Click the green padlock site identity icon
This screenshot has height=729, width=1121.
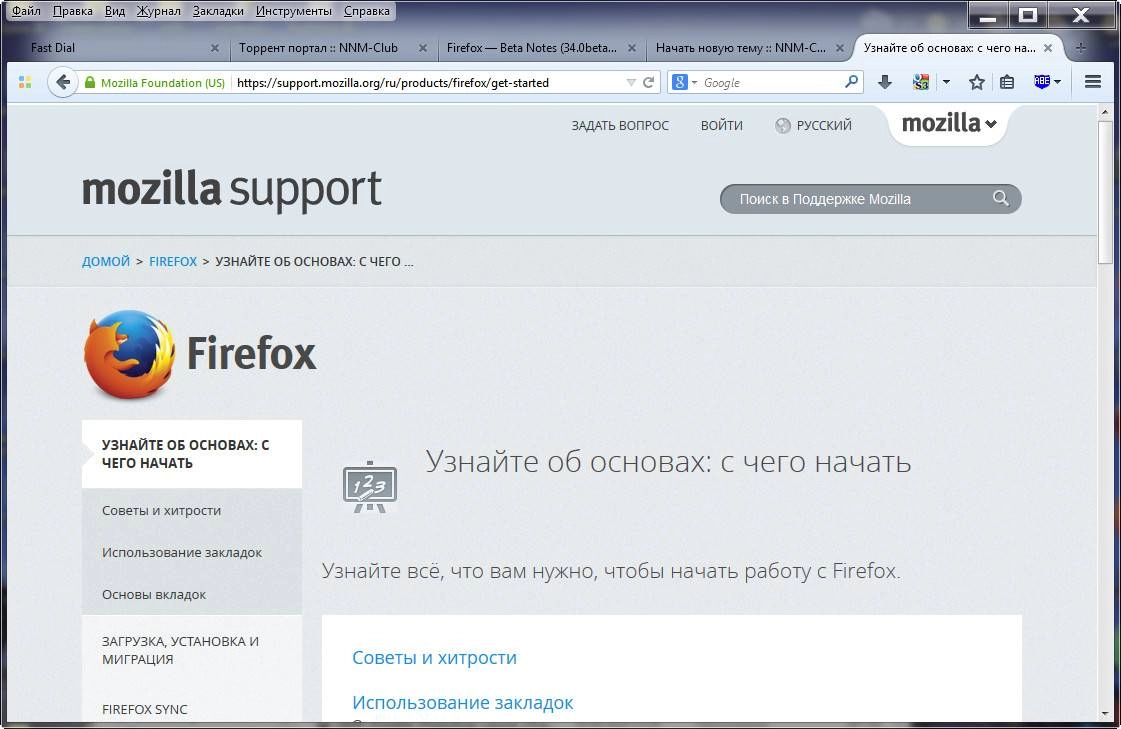pos(90,82)
